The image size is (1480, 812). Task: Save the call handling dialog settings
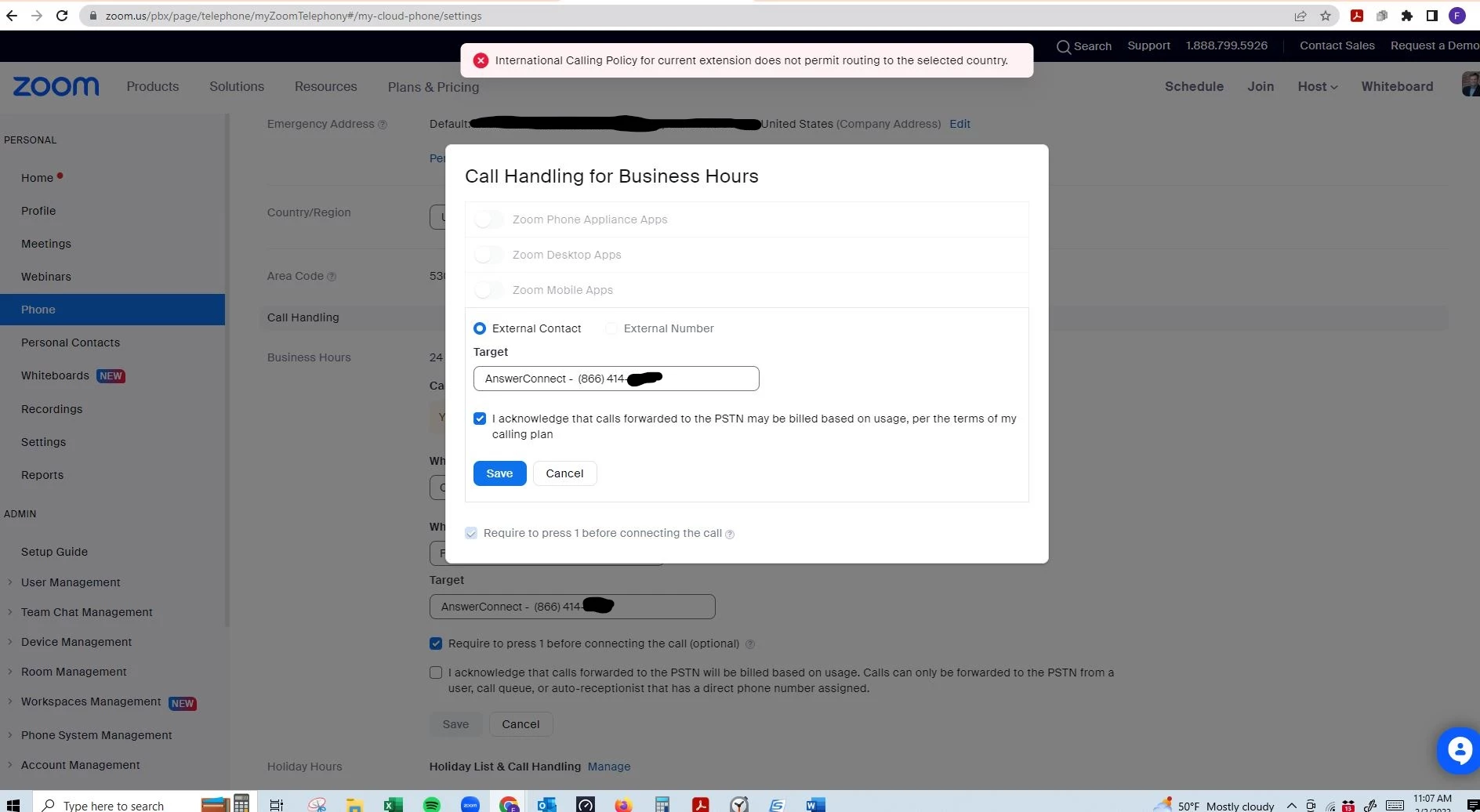(x=499, y=473)
